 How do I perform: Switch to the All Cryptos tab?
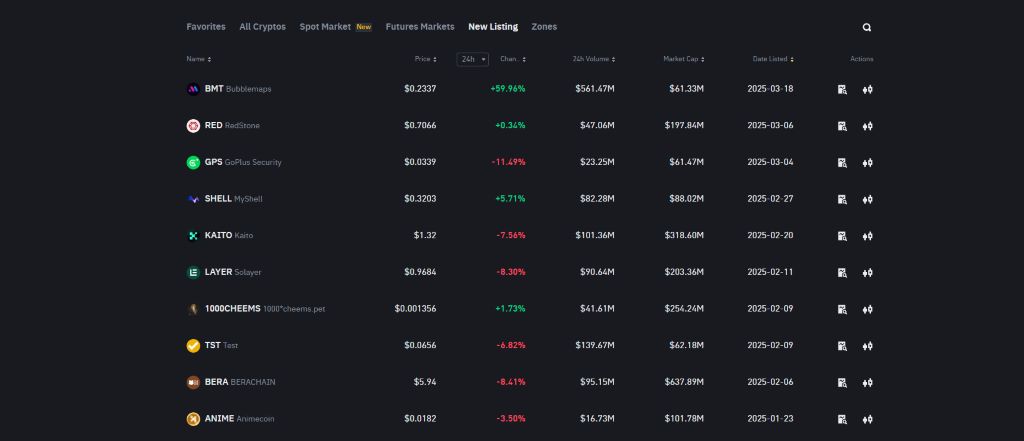[263, 27]
